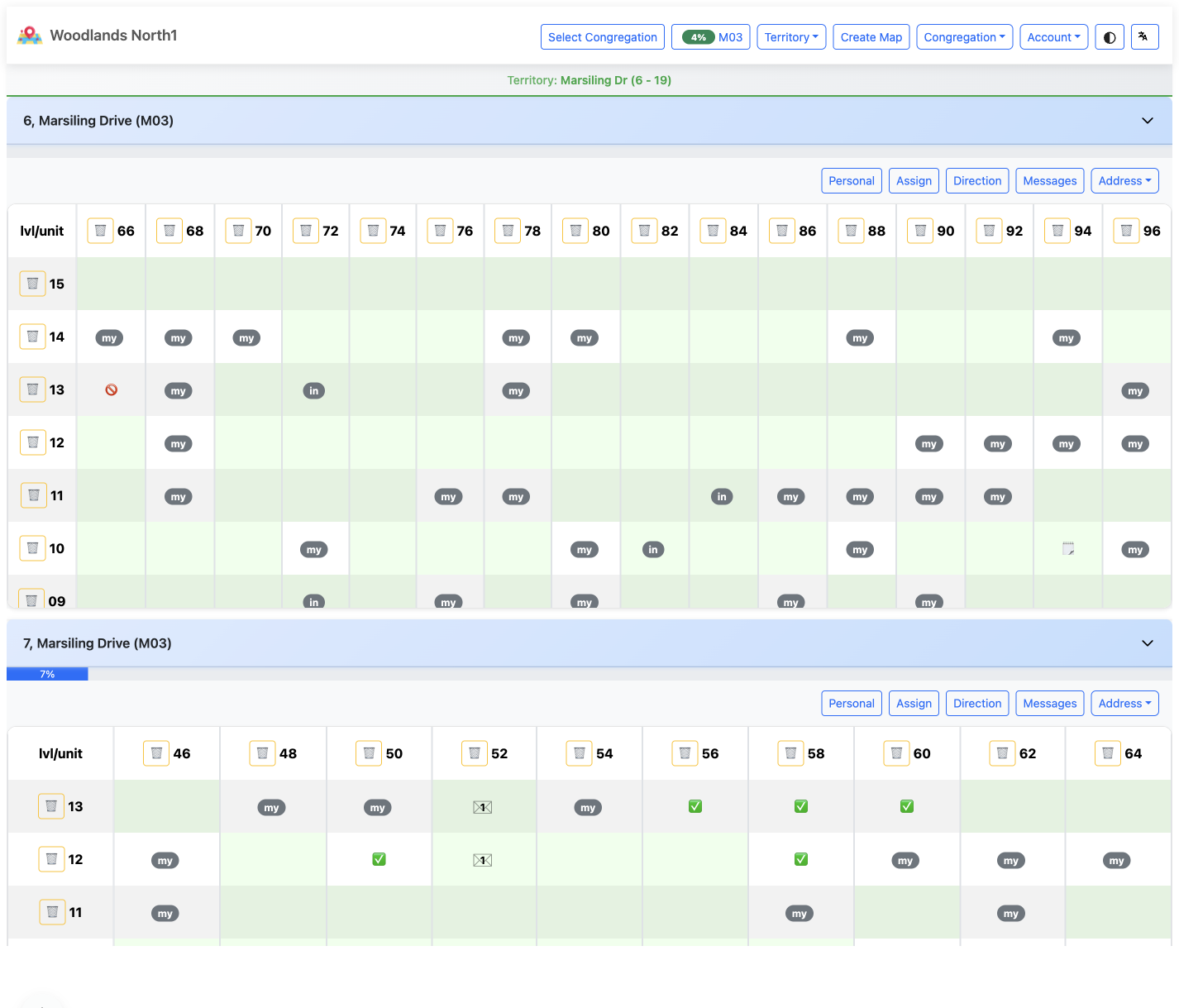Toggle dark mode with the contrast icon

(x=1110, y=36)
